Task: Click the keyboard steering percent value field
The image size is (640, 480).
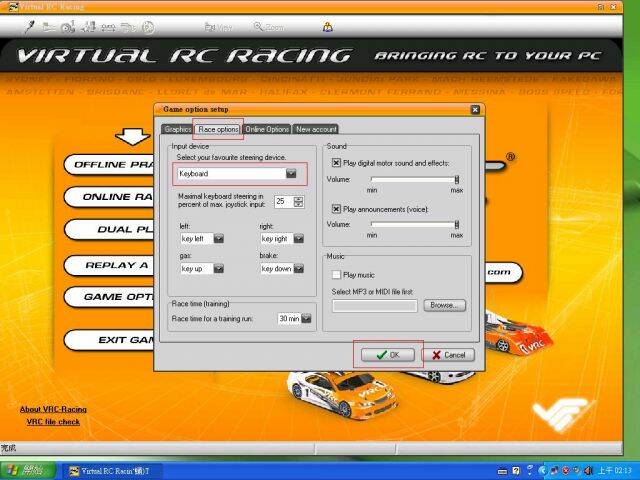Action: click(x=284, y=201)
